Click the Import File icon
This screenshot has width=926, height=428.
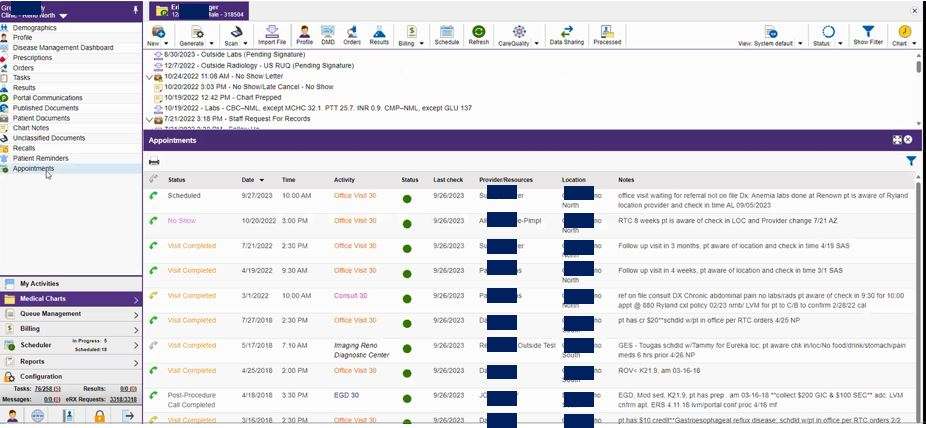click(x=272, y=31)
